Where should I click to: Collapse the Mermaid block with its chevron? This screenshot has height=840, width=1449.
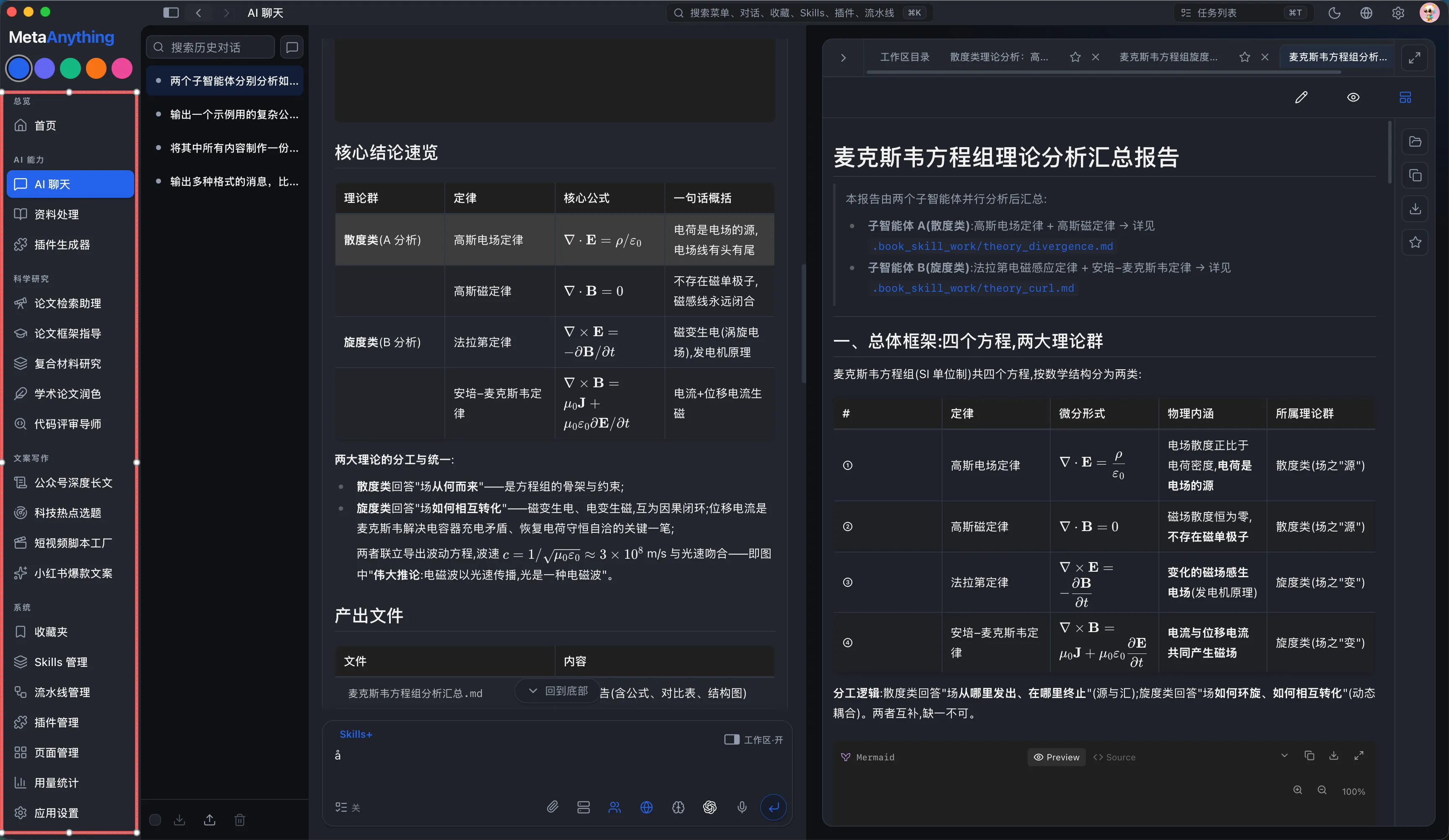pyautogui.click(x=1284, y=755)
